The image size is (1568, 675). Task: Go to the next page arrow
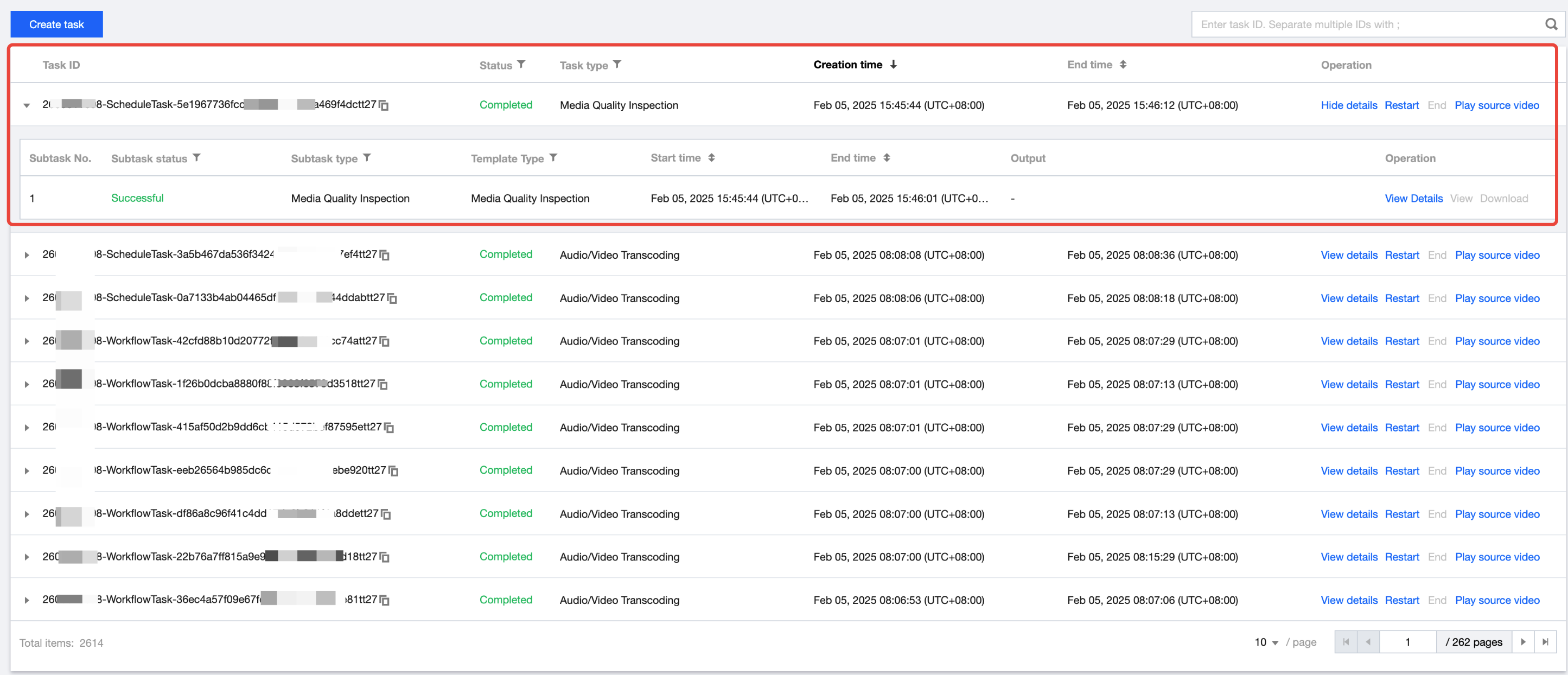pyautogui.click(x=1523, y=642)
